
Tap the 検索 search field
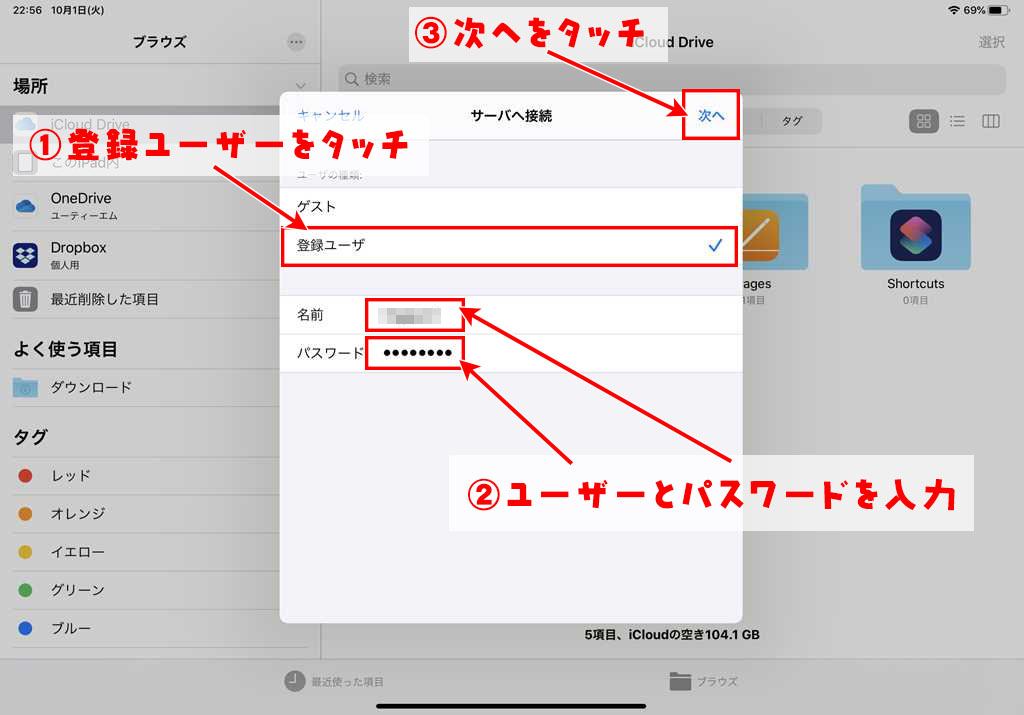coord(671,79)
